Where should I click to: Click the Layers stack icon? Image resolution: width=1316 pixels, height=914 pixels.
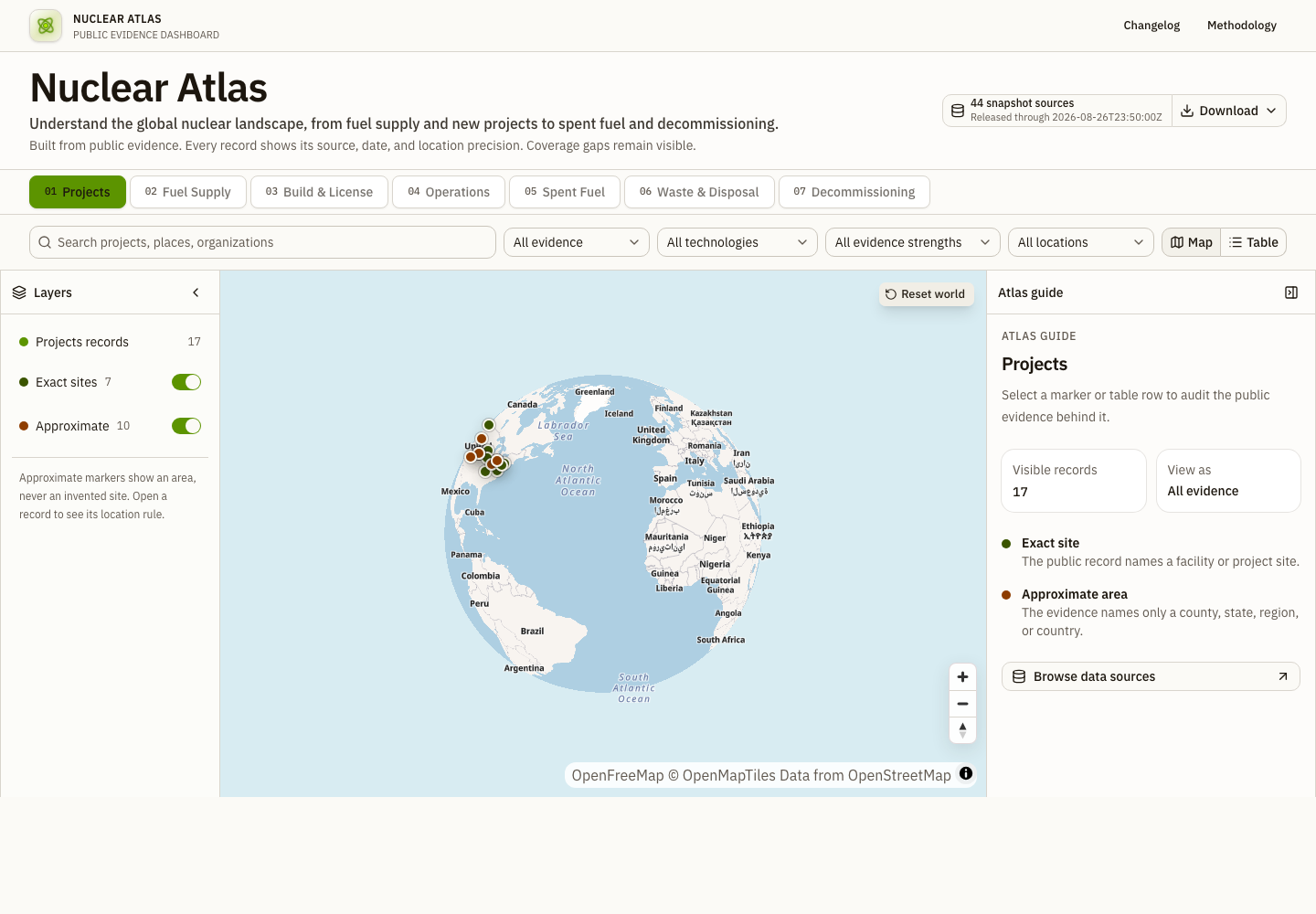[x=19, y=292]
